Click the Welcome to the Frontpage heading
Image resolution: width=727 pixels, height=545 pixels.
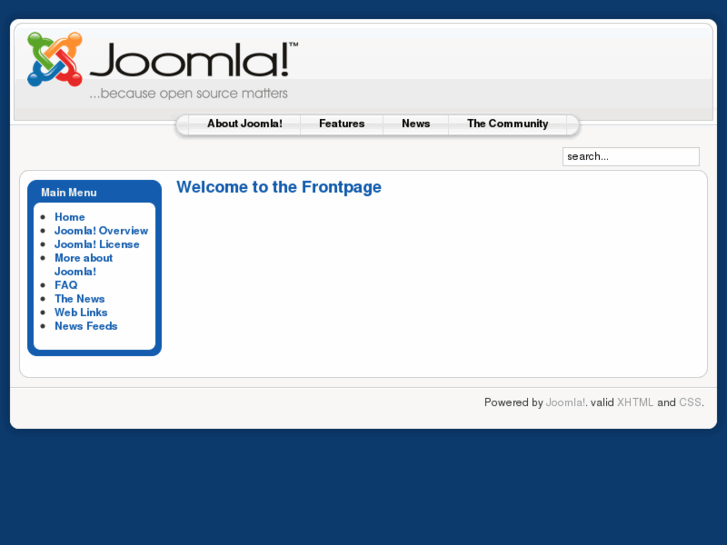279,187
